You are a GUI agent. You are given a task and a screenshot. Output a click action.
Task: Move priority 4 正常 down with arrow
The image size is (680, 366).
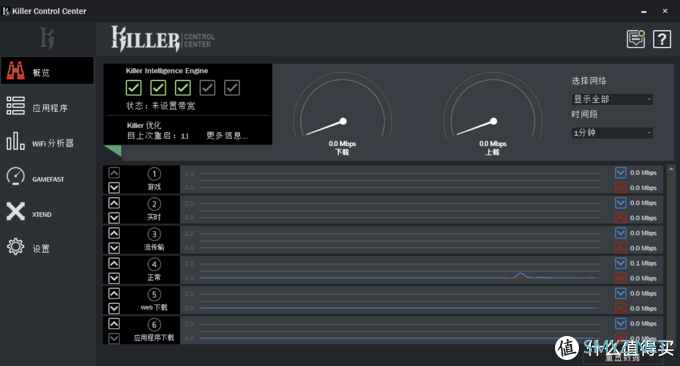pyautogui.click(x=114, y=278)
